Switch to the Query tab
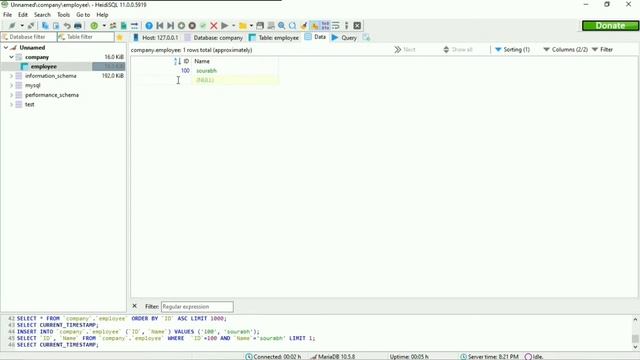This screenshot has height=360, width=640. 344,38
